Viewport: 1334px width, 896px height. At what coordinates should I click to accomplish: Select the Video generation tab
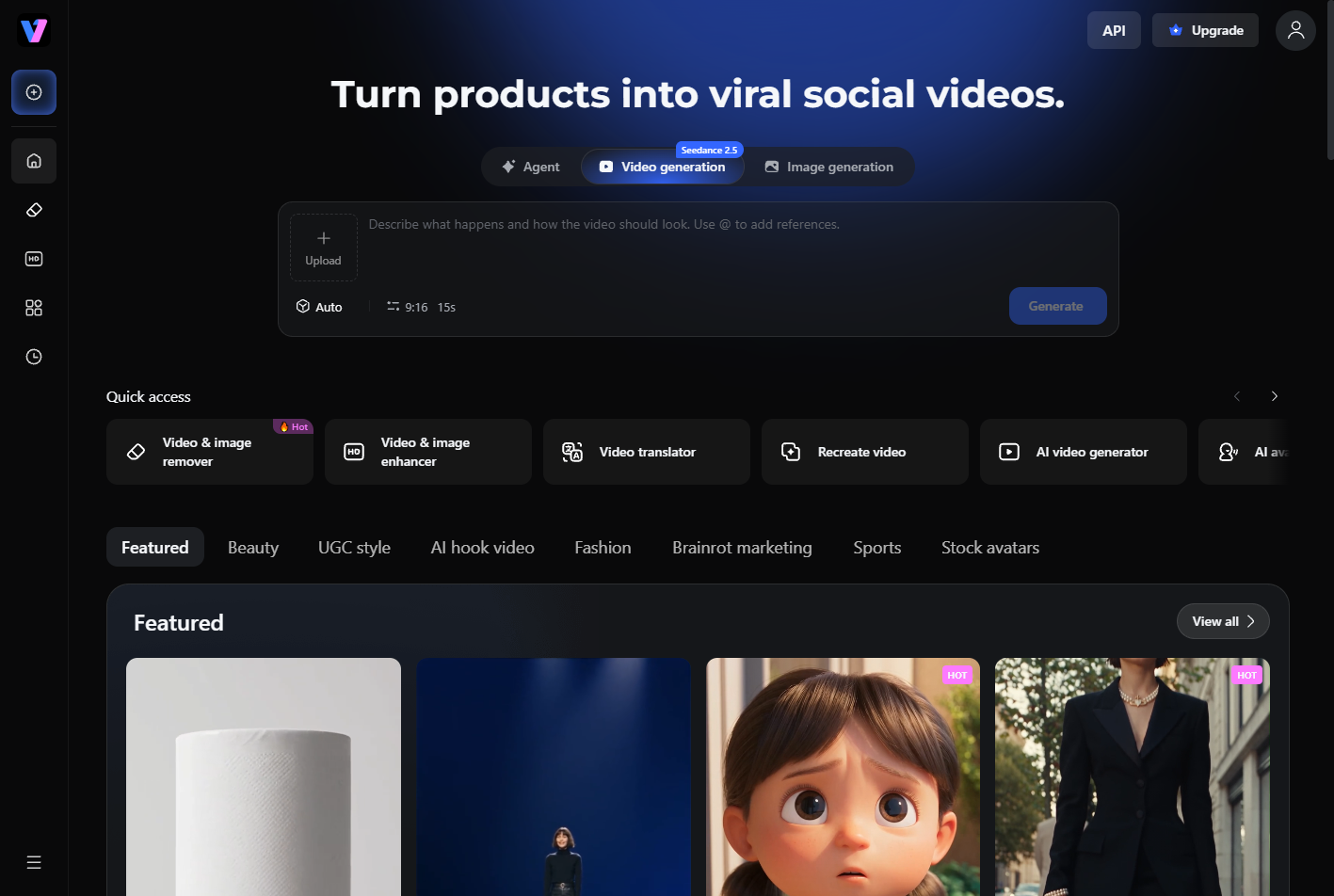663,167
